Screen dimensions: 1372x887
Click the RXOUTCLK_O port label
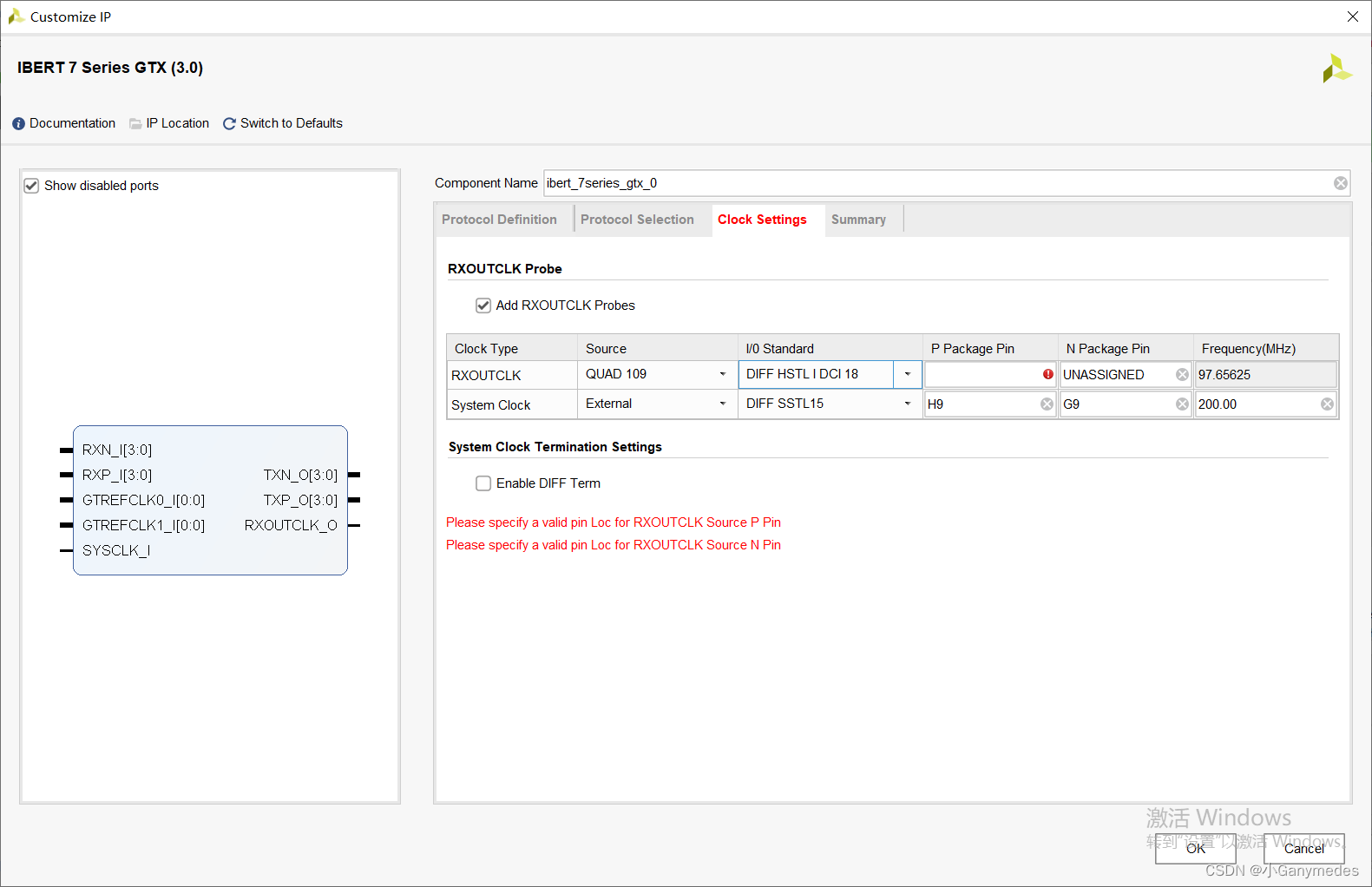point(291,525)
